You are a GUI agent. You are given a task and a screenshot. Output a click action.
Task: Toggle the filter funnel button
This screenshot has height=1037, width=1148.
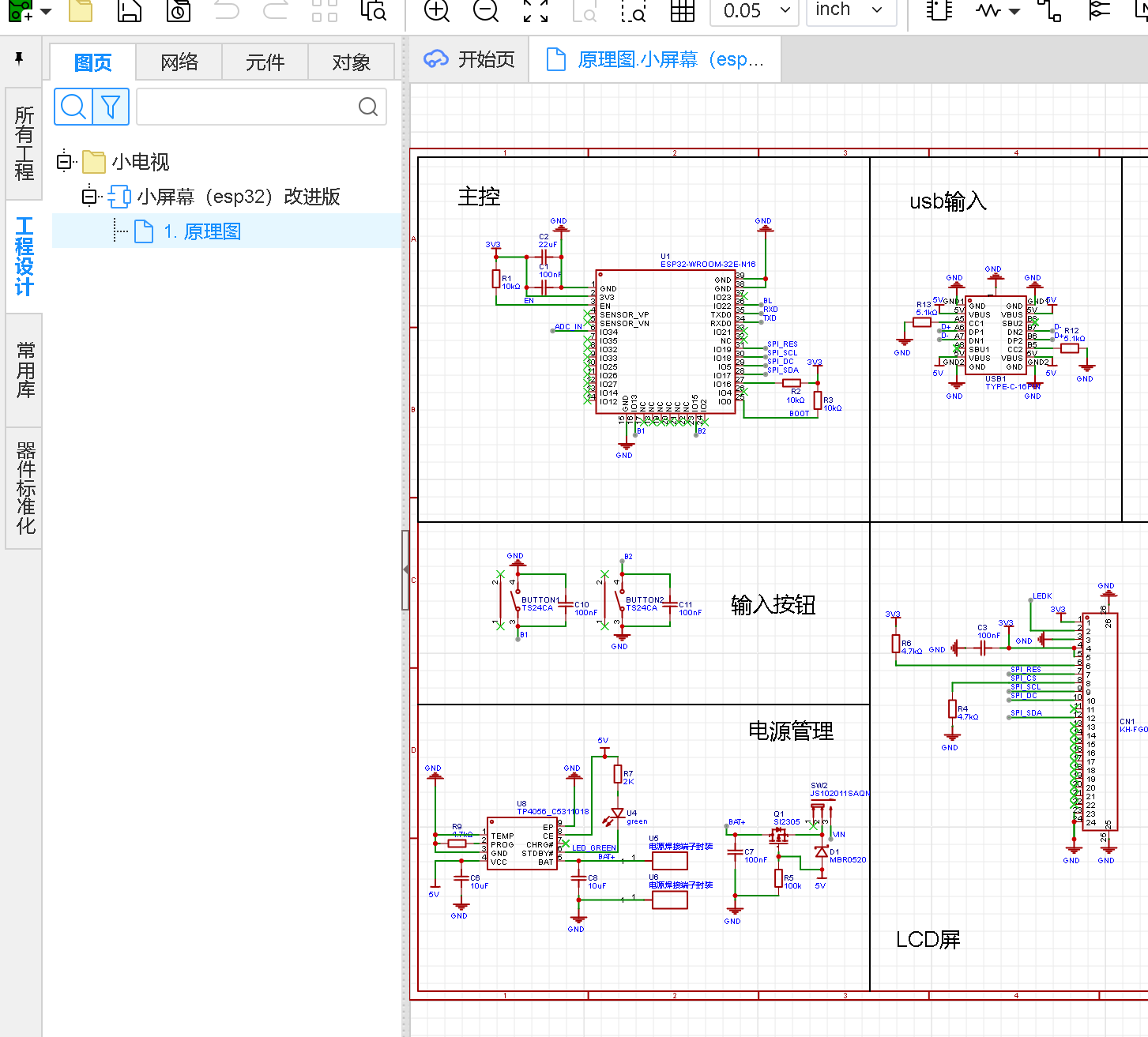[x=111, y=107]
